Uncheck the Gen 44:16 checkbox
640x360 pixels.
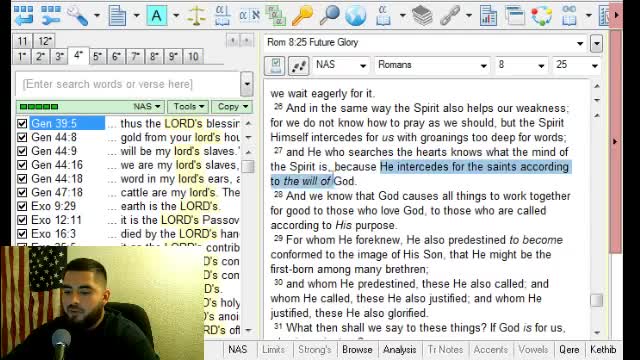tap(22, 165)
